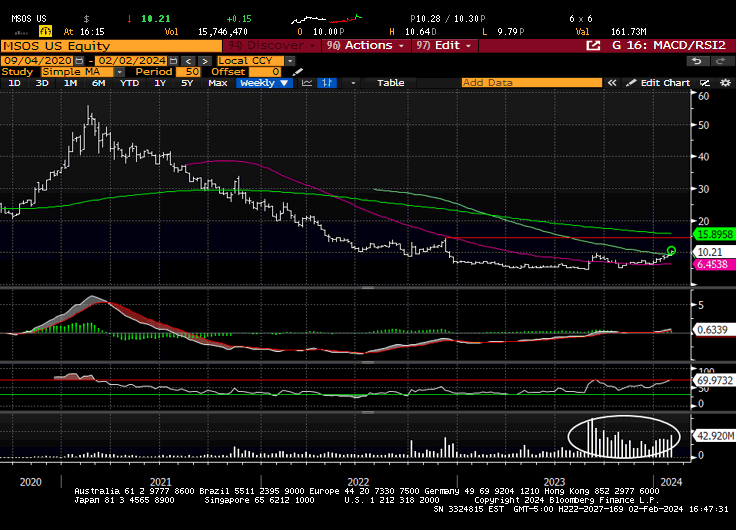Image resolution: width=736 pixels, height=530 pixels.
Task: Click the green 15.8958 moving average label
Action: coord(714,234)
